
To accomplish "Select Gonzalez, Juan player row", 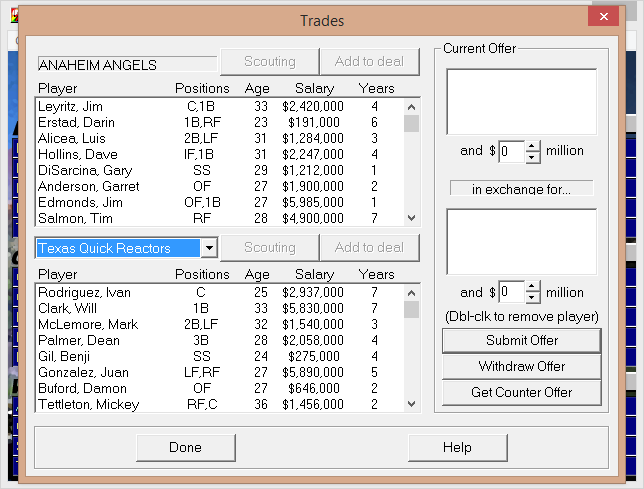I will (220, 372).
